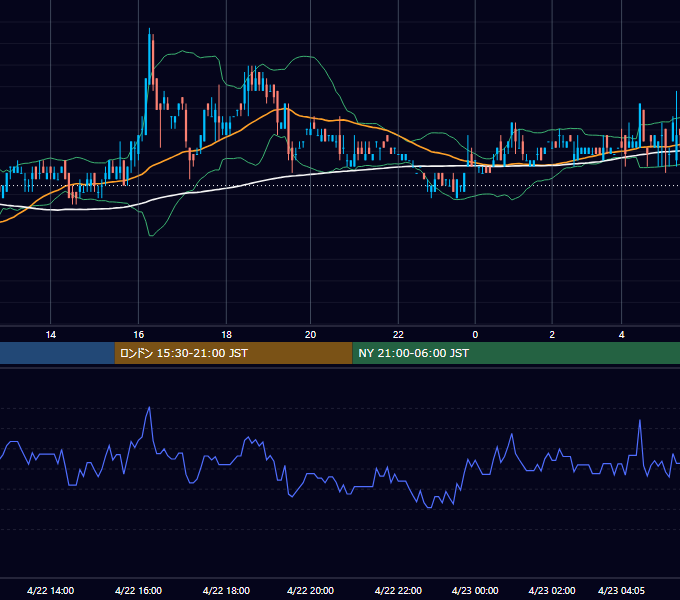Click the 4/22 16:00 date label
The height and width of the screenshot is (600, 680).
click(x=138, y=590)
